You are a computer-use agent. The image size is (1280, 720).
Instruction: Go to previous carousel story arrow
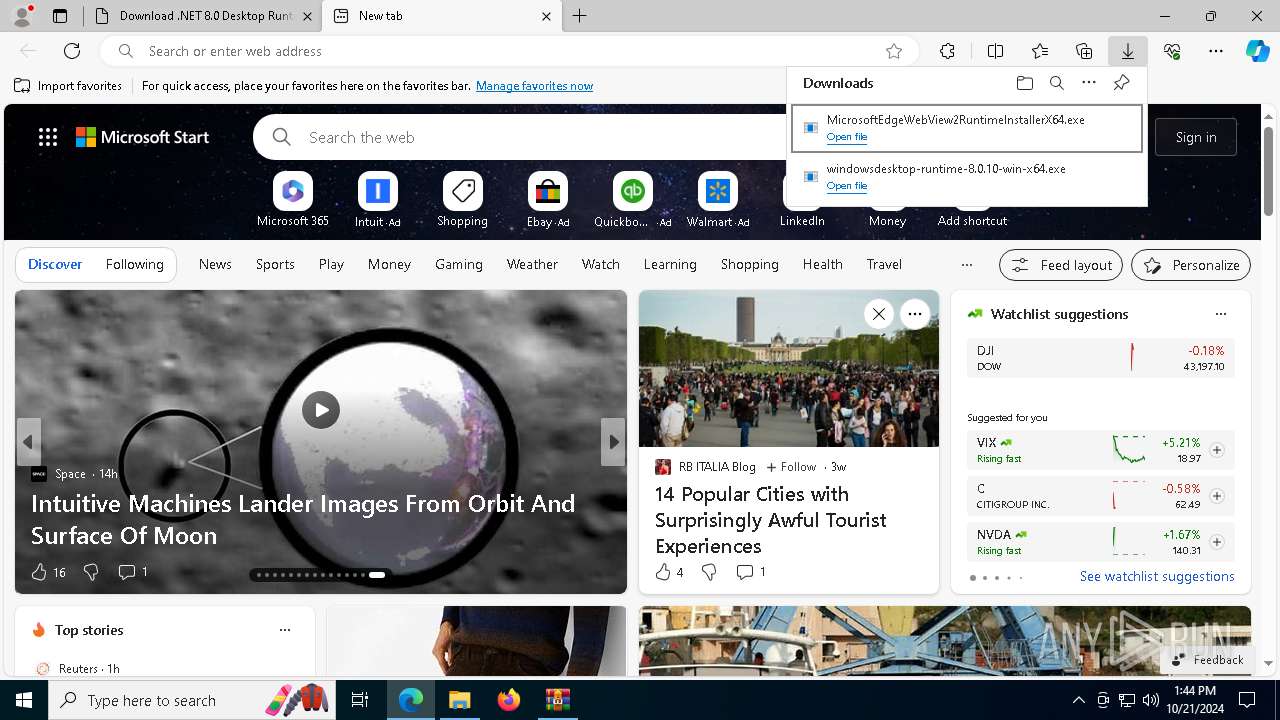click(x=28, y=442)
